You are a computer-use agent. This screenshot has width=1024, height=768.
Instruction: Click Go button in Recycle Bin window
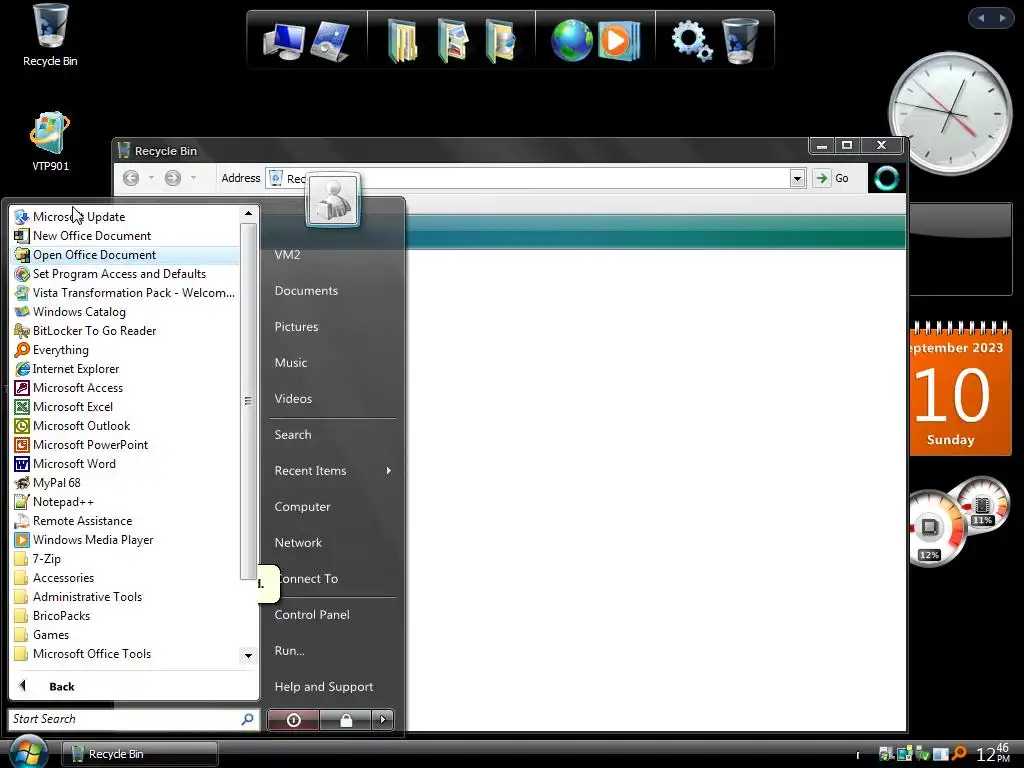[x=833, y=178]
